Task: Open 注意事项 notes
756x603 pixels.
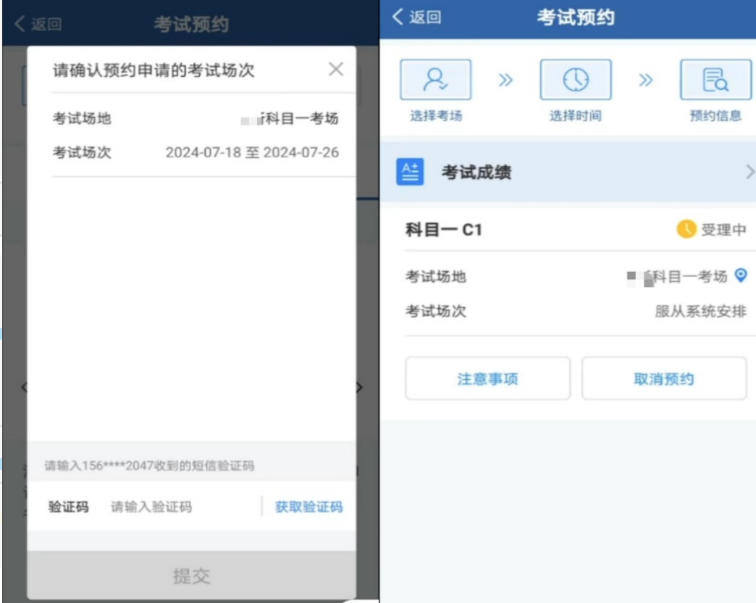Action: coord(487,379)
